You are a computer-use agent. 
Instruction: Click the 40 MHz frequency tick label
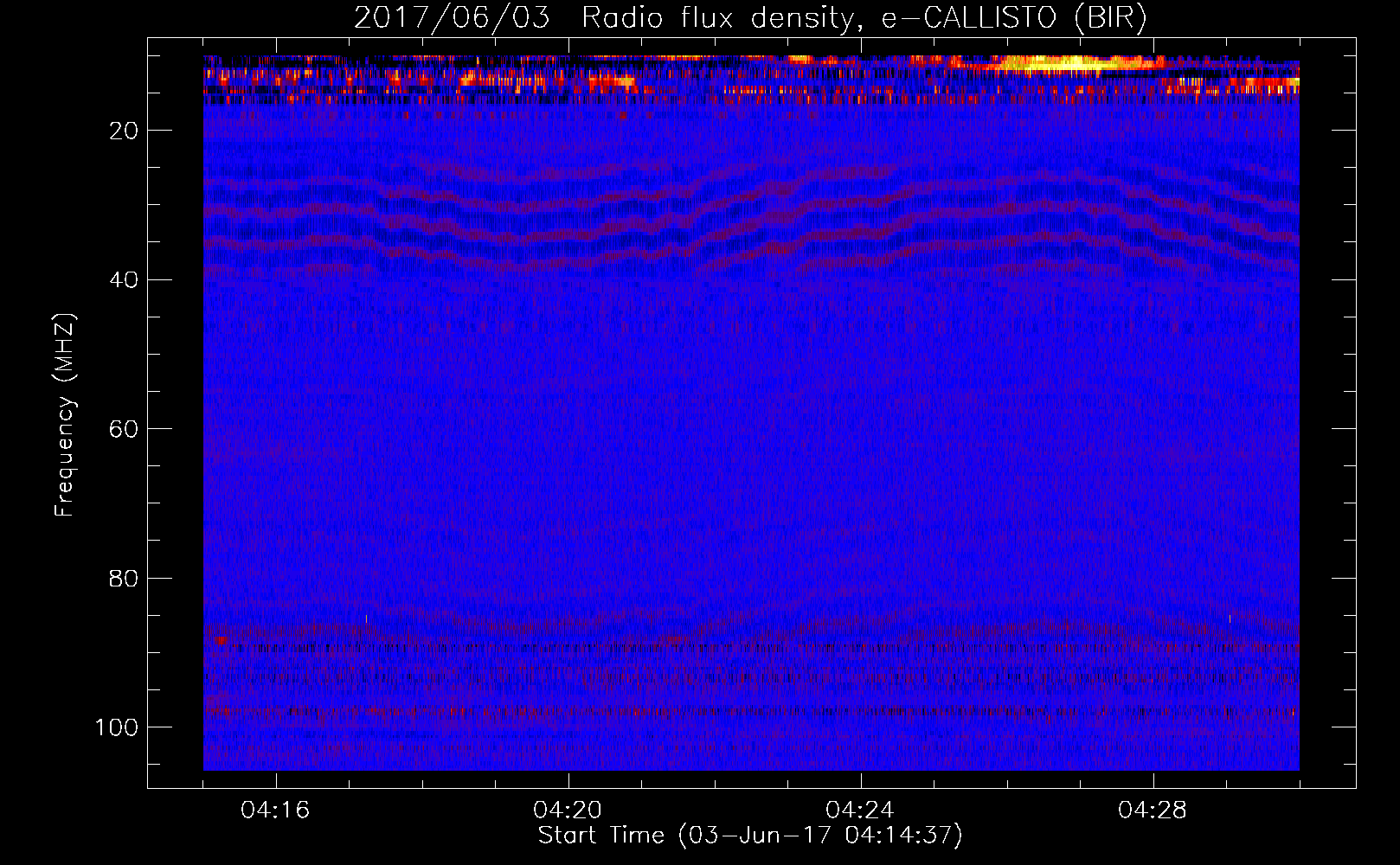tap(124, 280)
